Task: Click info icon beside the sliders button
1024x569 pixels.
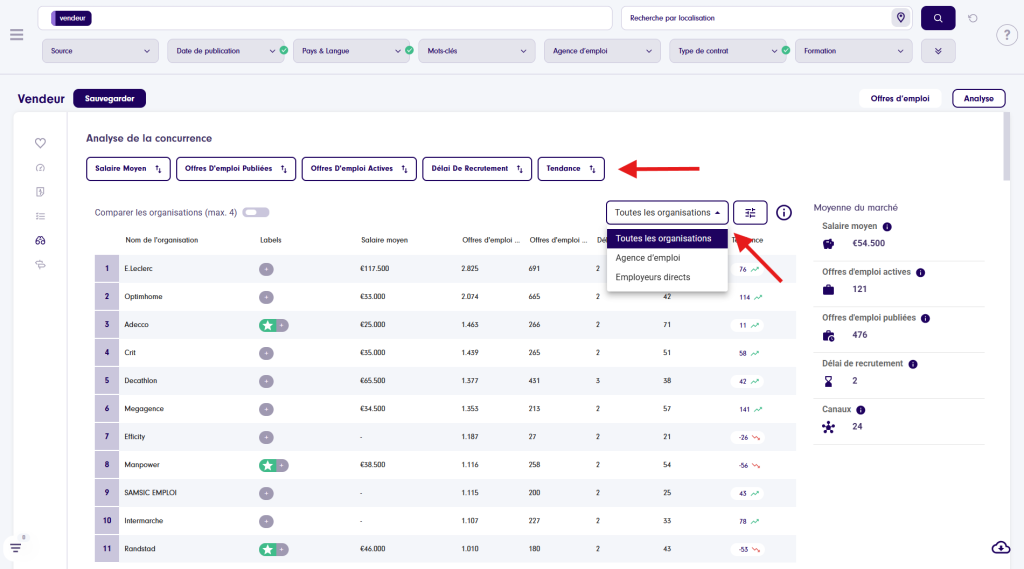Action: pyautogui.click(x=784, y=212)
